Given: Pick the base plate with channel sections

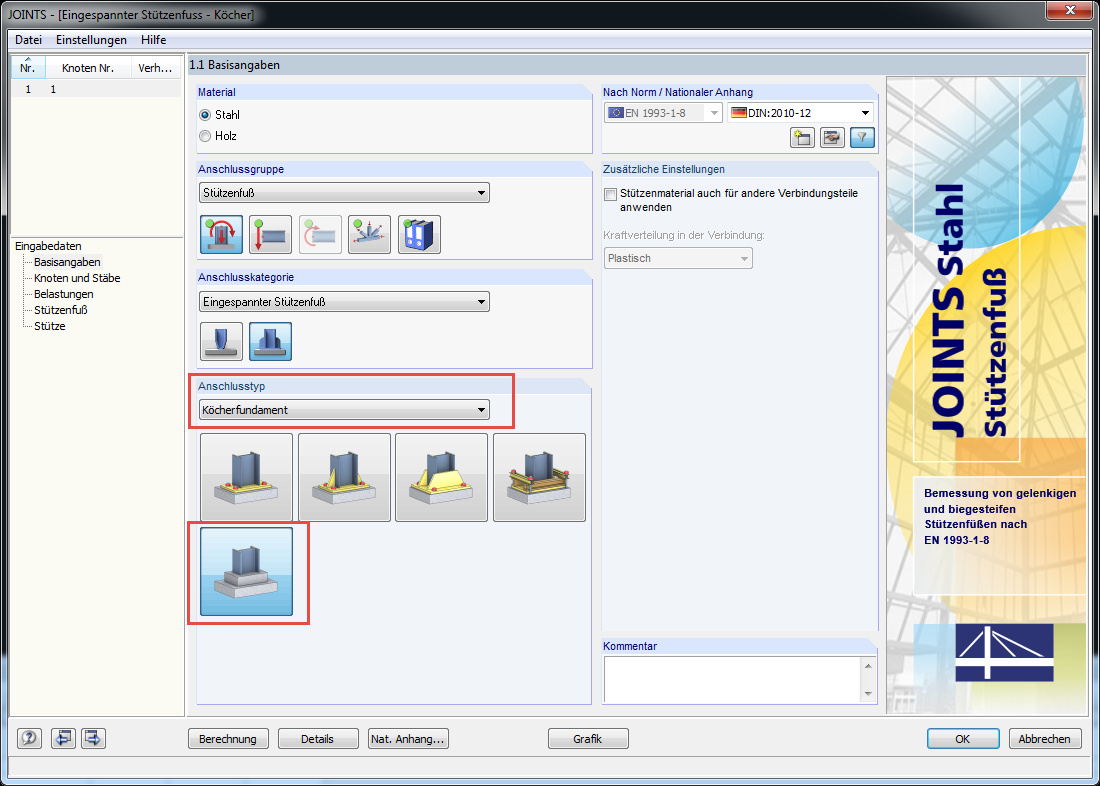Looking at the screenshot, I should point(539,477).
